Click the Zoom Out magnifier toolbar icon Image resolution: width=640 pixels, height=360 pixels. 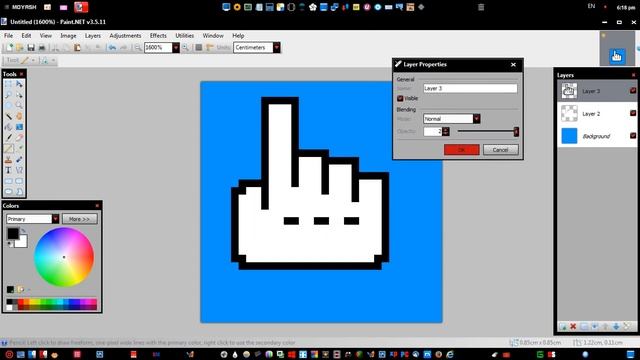138,47
